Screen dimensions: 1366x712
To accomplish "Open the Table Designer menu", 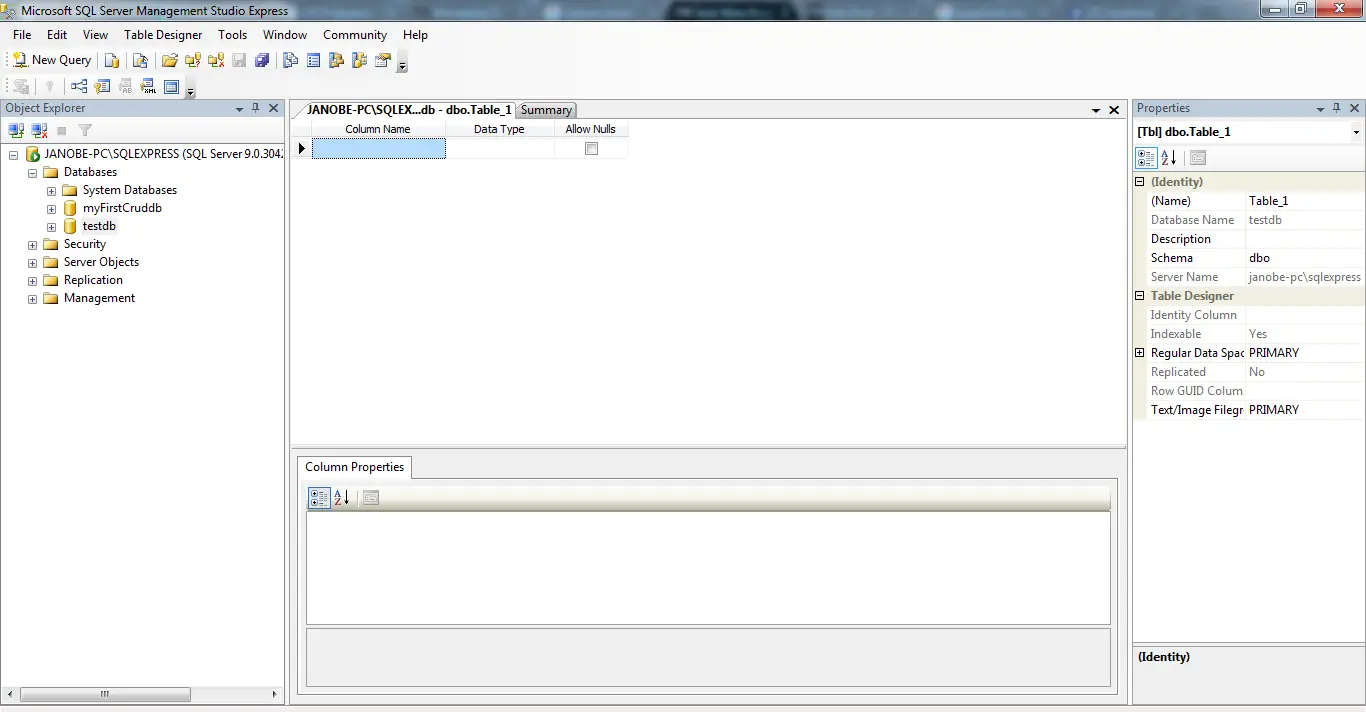I will (163, 35).
